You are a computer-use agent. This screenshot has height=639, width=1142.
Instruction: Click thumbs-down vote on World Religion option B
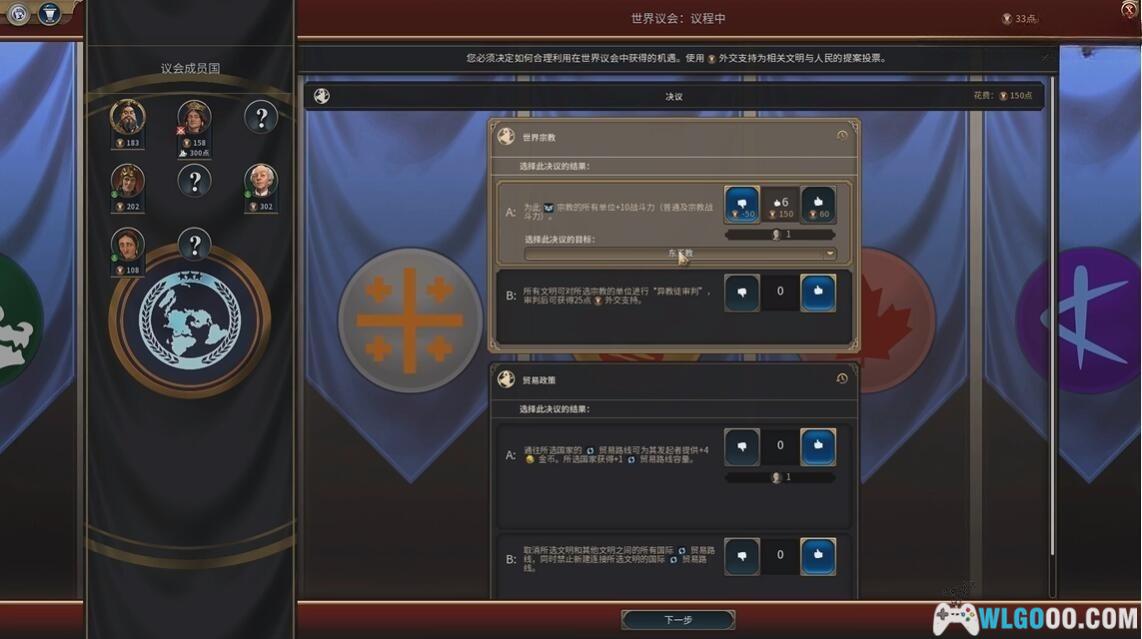click(x=741, y=292)
